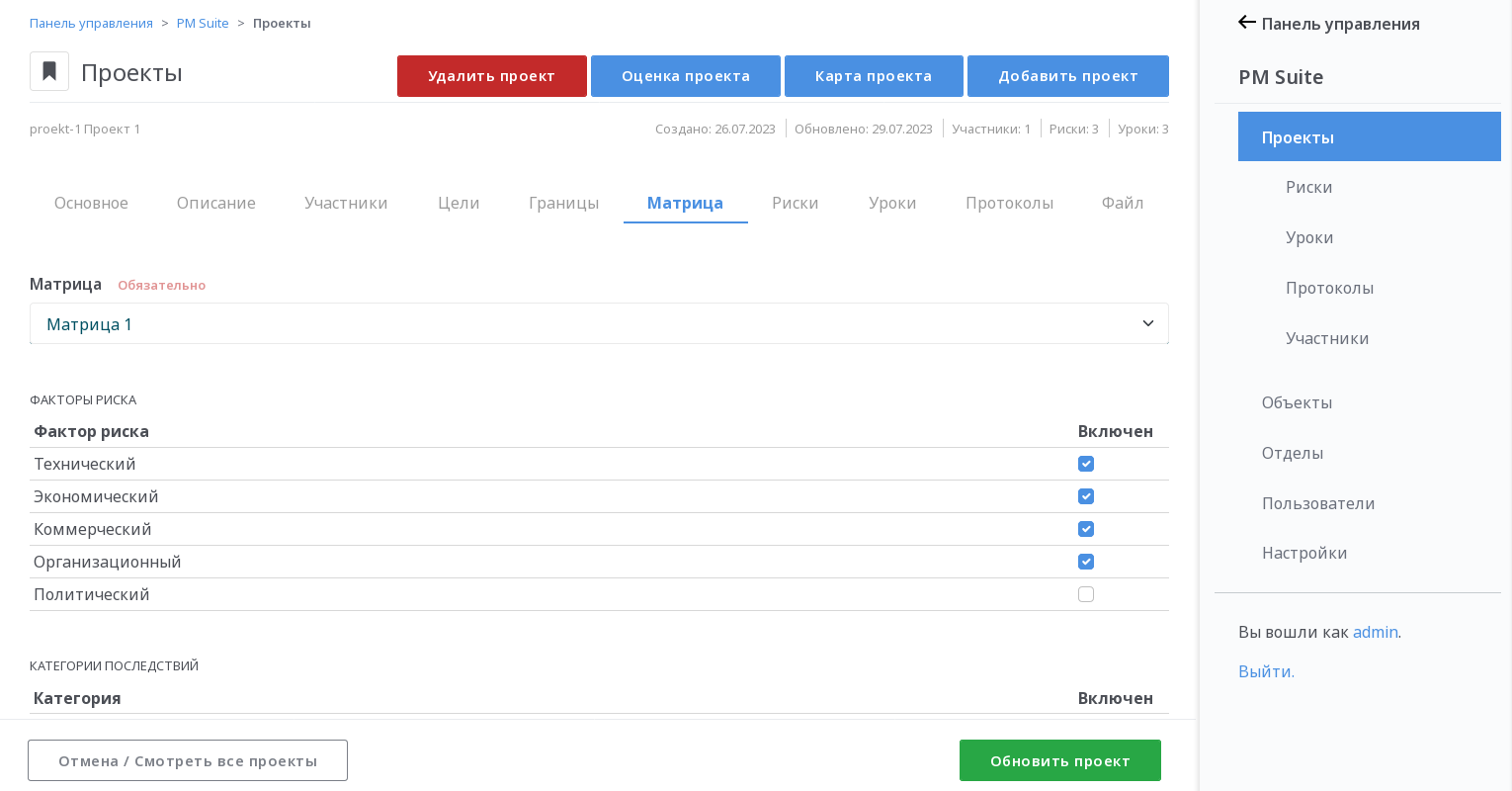Open Оценка проекта
This screenshot has width=1512, height=791.
click(686, 76)
